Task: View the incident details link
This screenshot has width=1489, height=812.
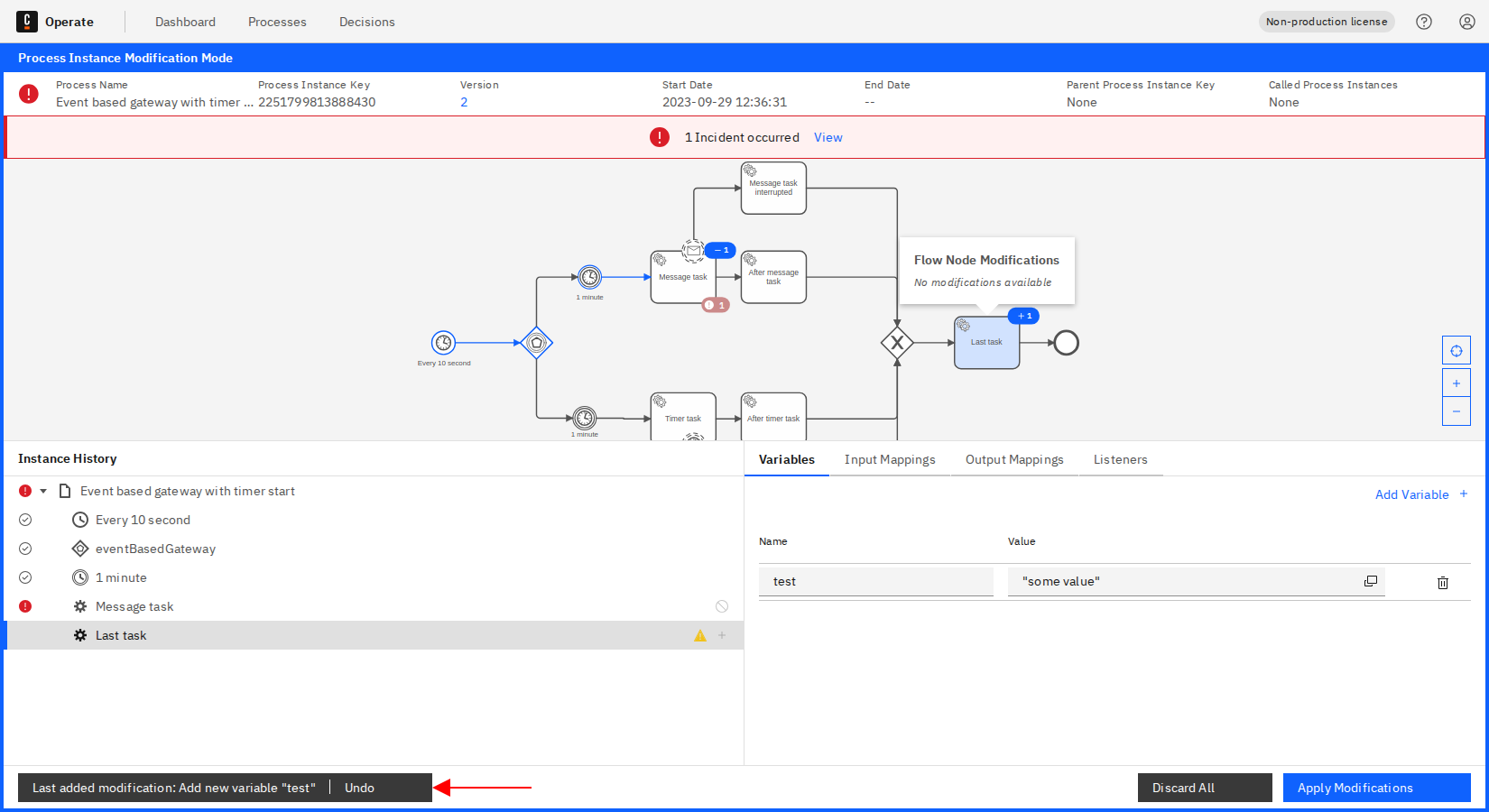Action: point(828,138)
